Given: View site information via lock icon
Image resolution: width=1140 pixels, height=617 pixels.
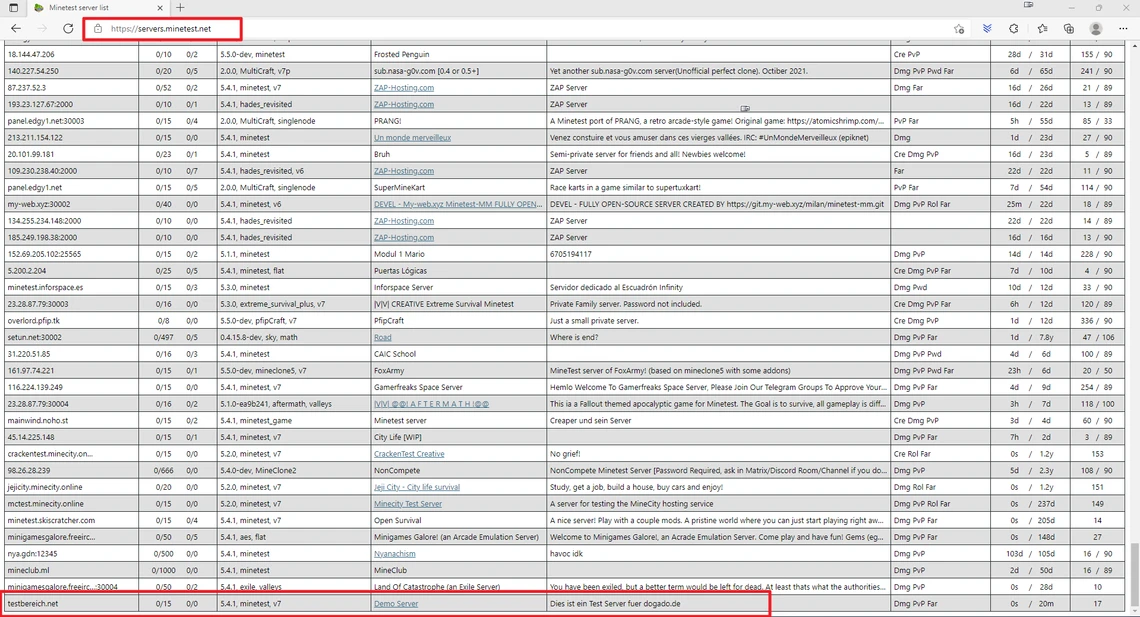Looking at the screenshot, I should tap(98, 29).
